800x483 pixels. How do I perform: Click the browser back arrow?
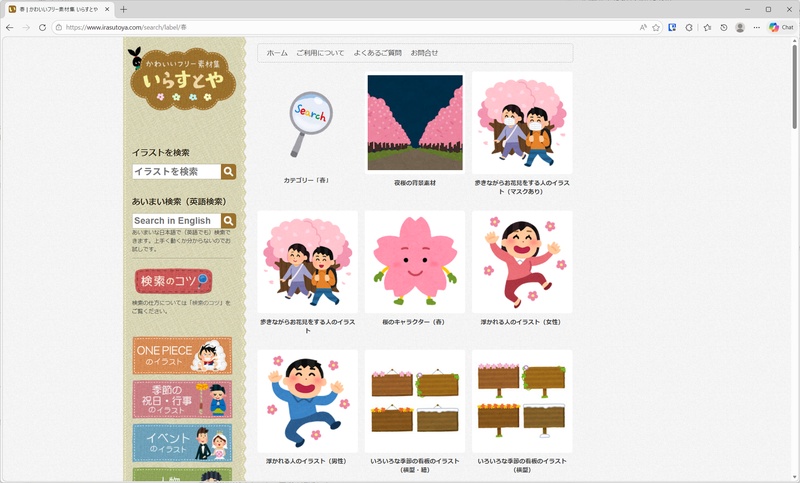(x=10, y=27)
